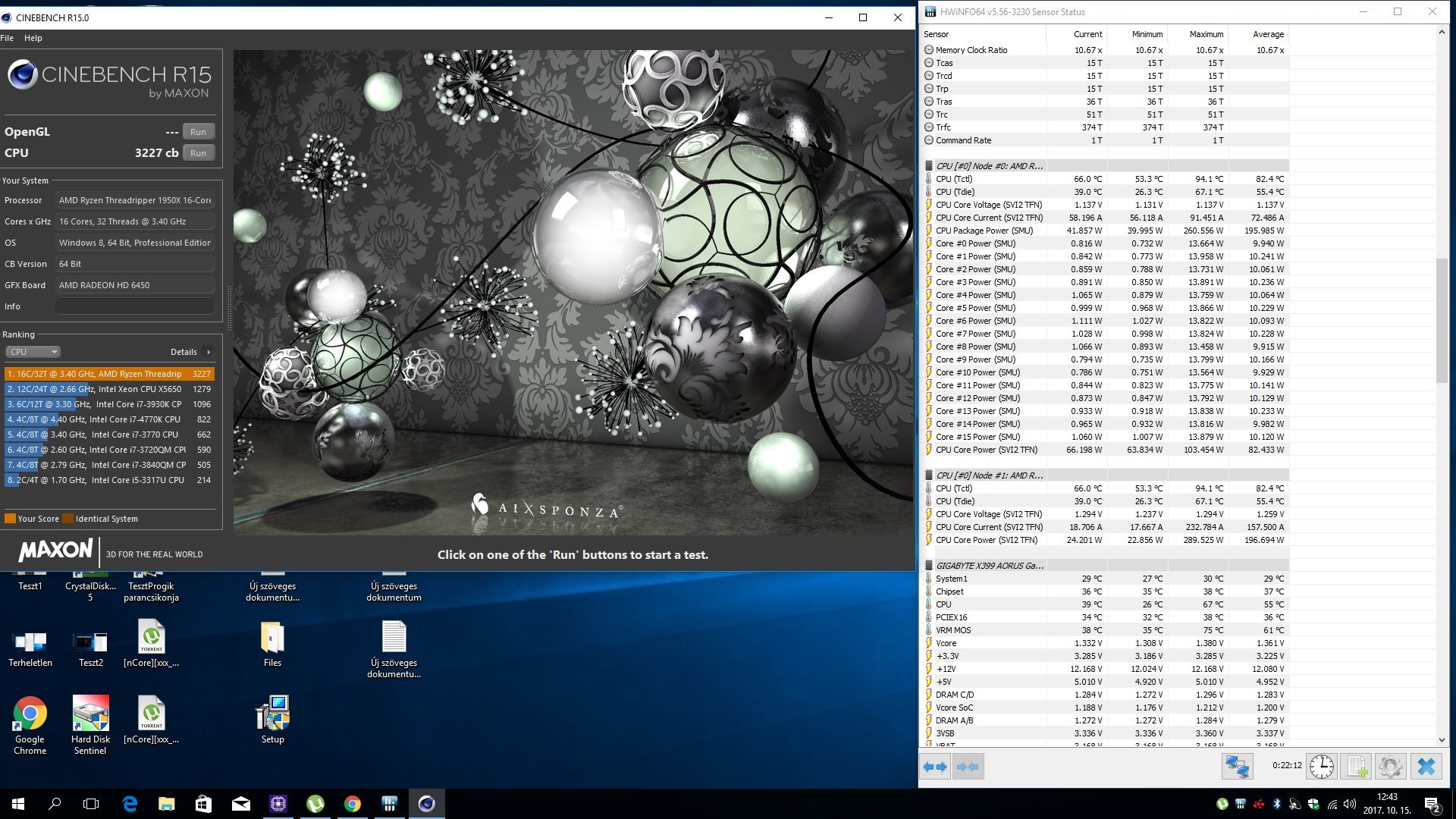The image size is (1456, 819).
Task: Select ranking entry Intel Core i5-3317U
Action: point(109,480)
